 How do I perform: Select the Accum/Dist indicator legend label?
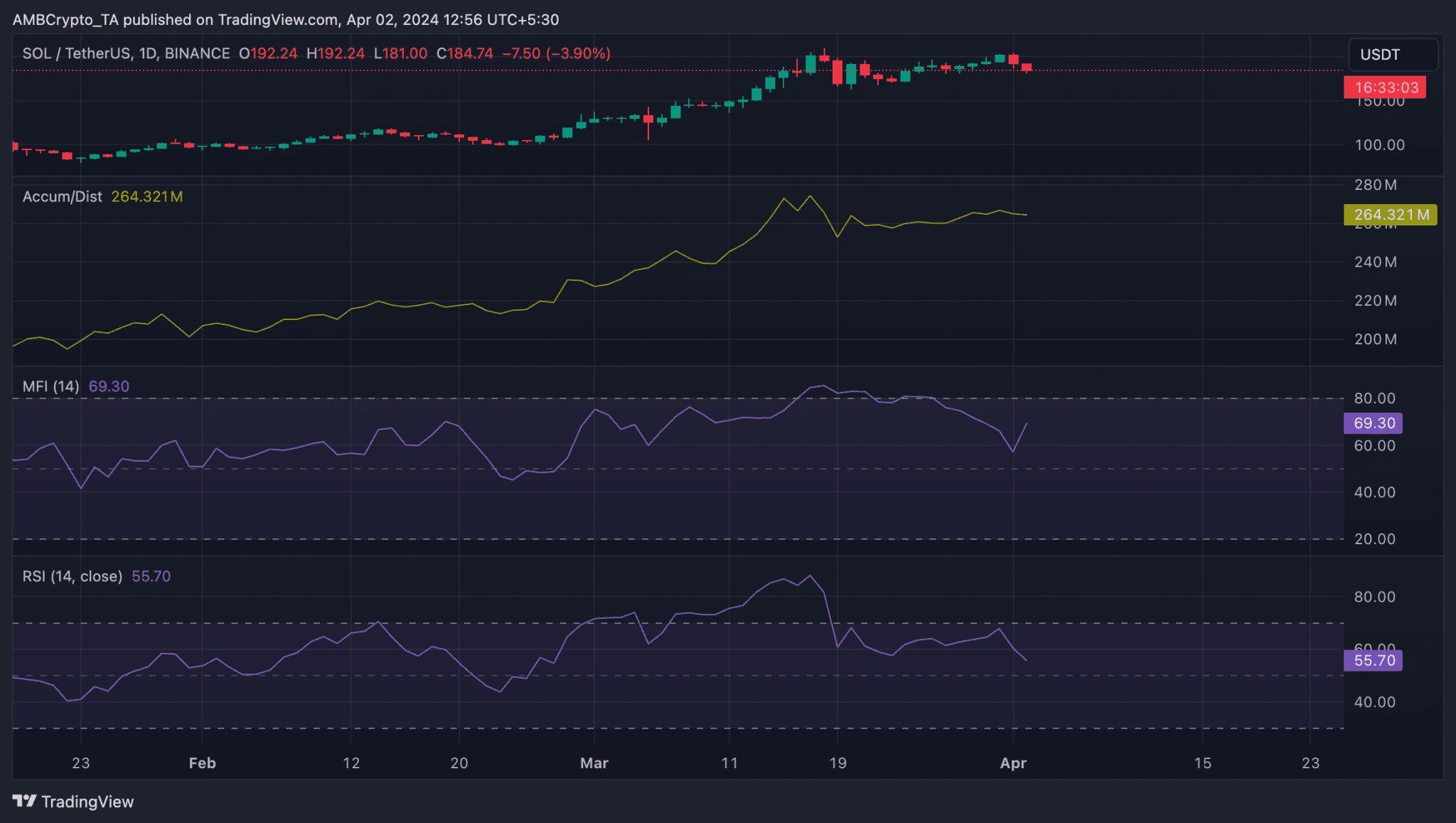tap(62, 196)
